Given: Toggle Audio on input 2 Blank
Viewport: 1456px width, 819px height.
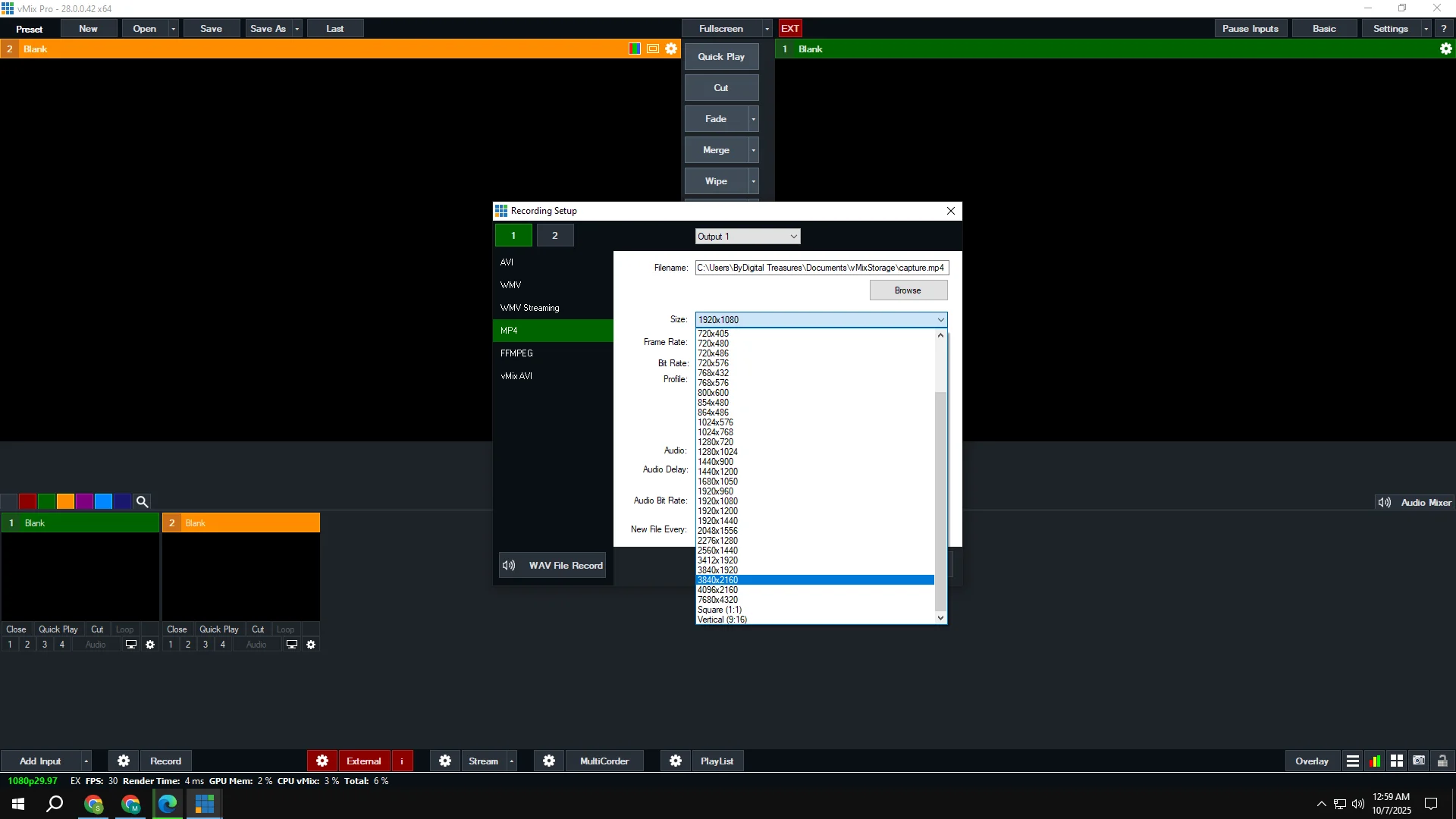Looking at the screenshot, I should [x=256, y=645].
